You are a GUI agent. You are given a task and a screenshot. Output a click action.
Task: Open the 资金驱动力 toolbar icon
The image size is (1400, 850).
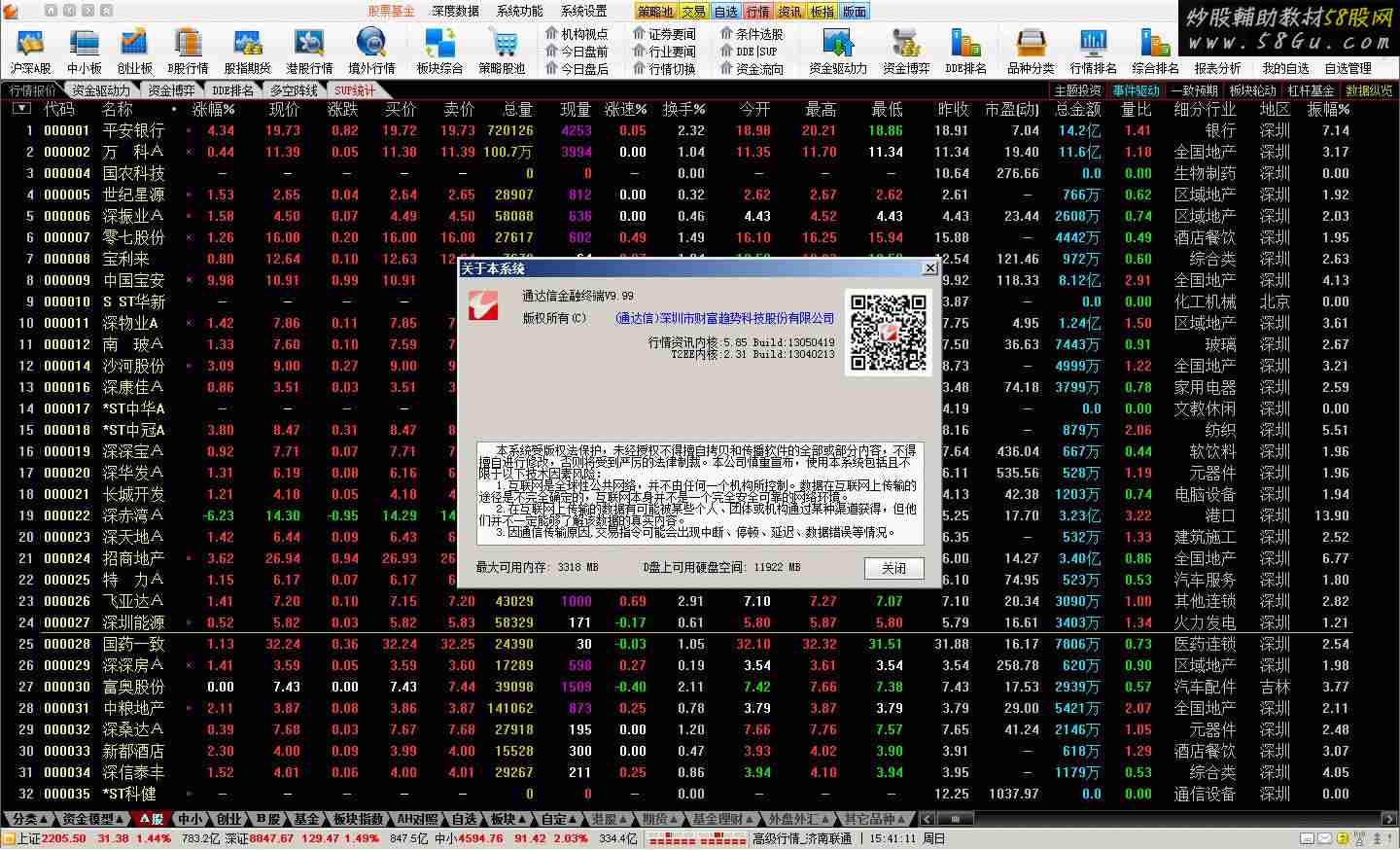coord(837,51)
